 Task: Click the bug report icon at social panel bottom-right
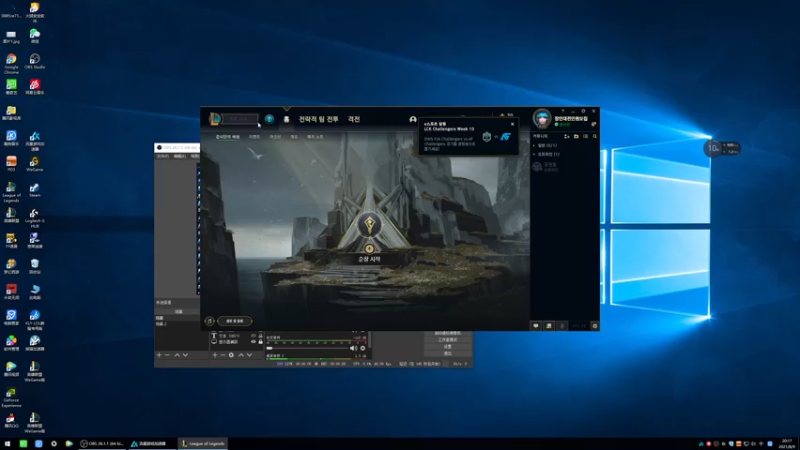[594, 326]
